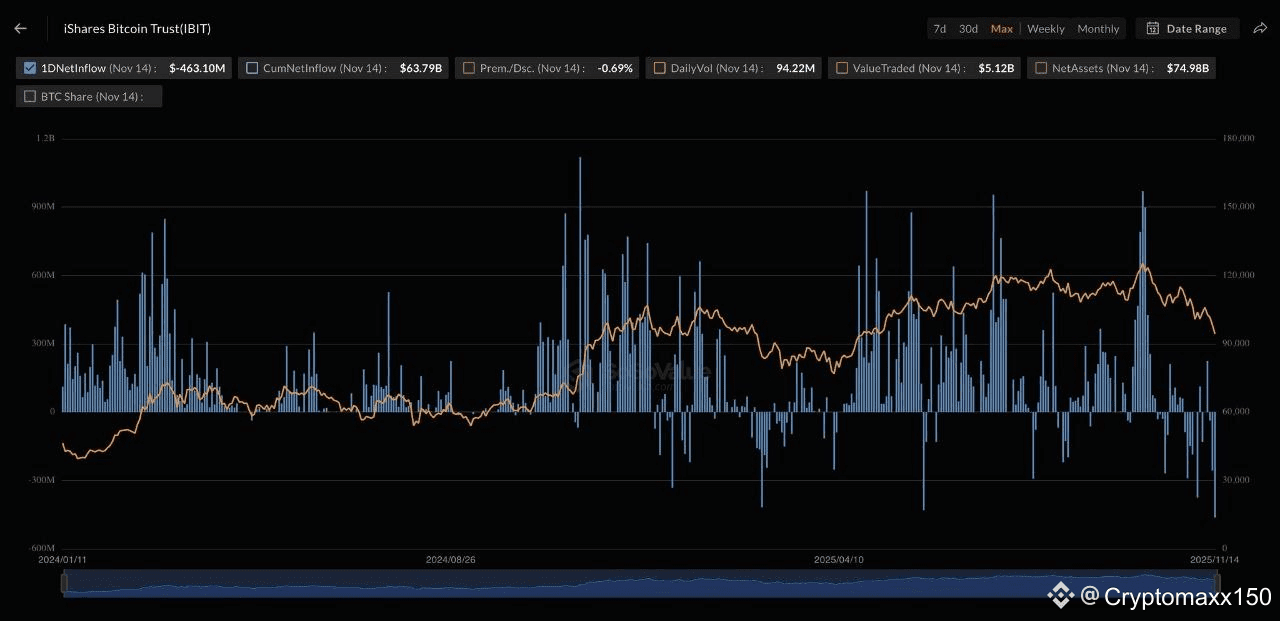Check the DailyVol series box
This screenshot has width=1280, height=621.
[x=659, y=69]
